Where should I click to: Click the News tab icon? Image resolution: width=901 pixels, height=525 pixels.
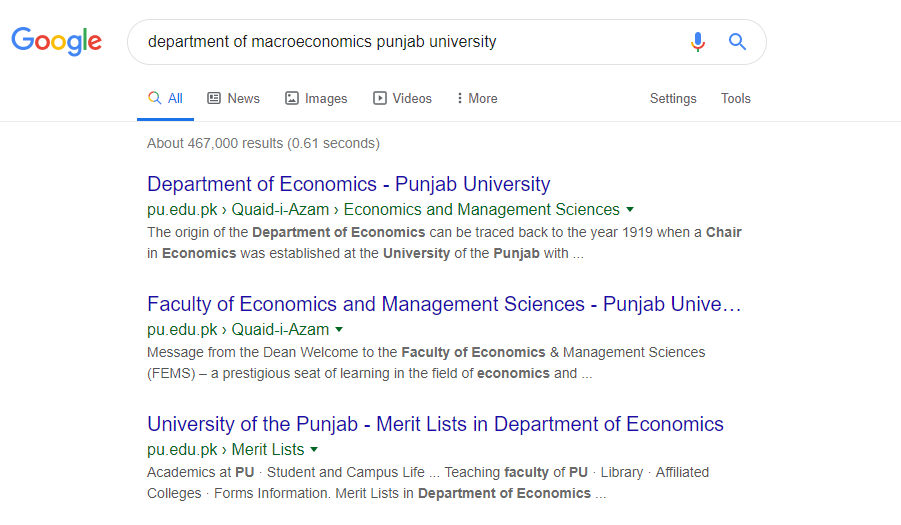point(214,98)
